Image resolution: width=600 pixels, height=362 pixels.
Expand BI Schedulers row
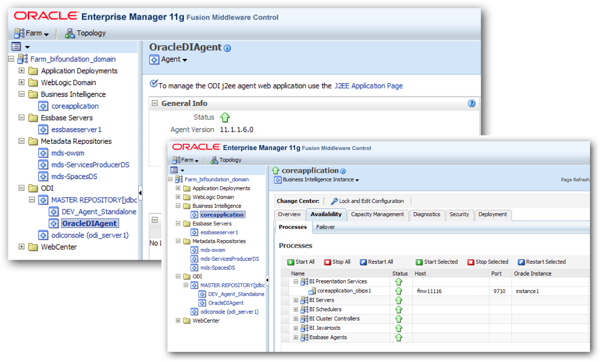point(295,310)
